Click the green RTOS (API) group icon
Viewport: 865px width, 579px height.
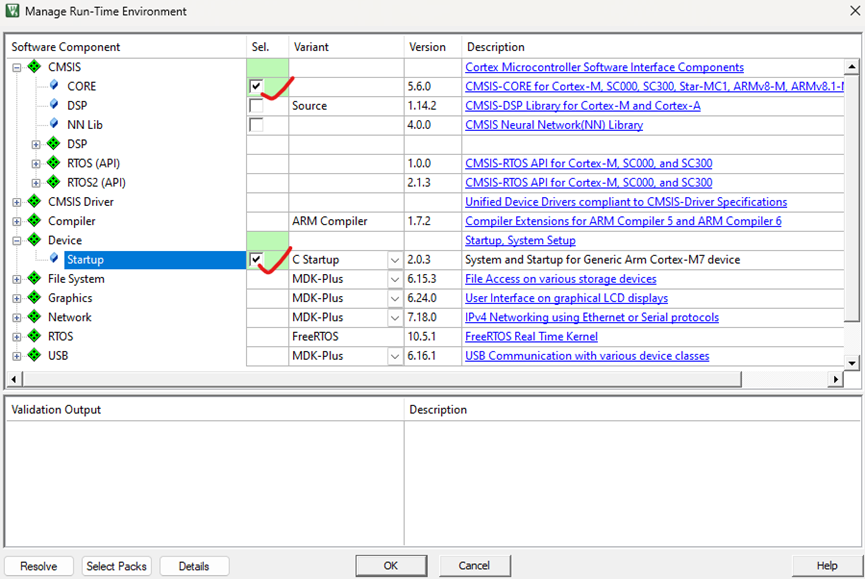pos(54,163)
